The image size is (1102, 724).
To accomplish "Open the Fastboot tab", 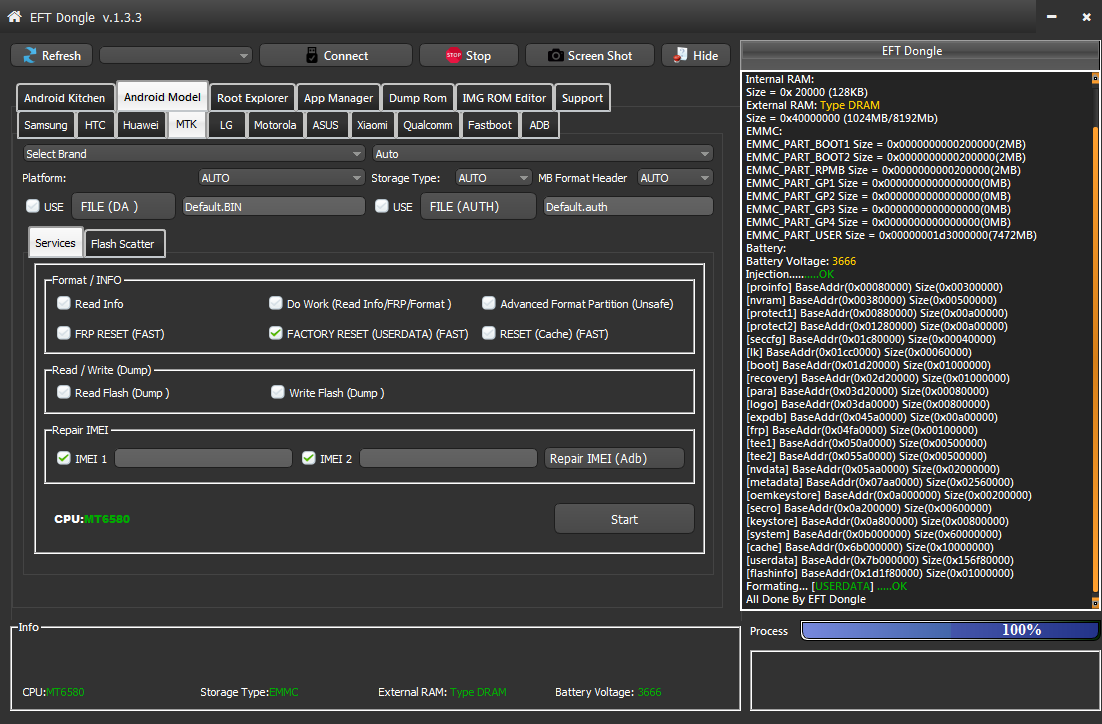I will 490,125.
